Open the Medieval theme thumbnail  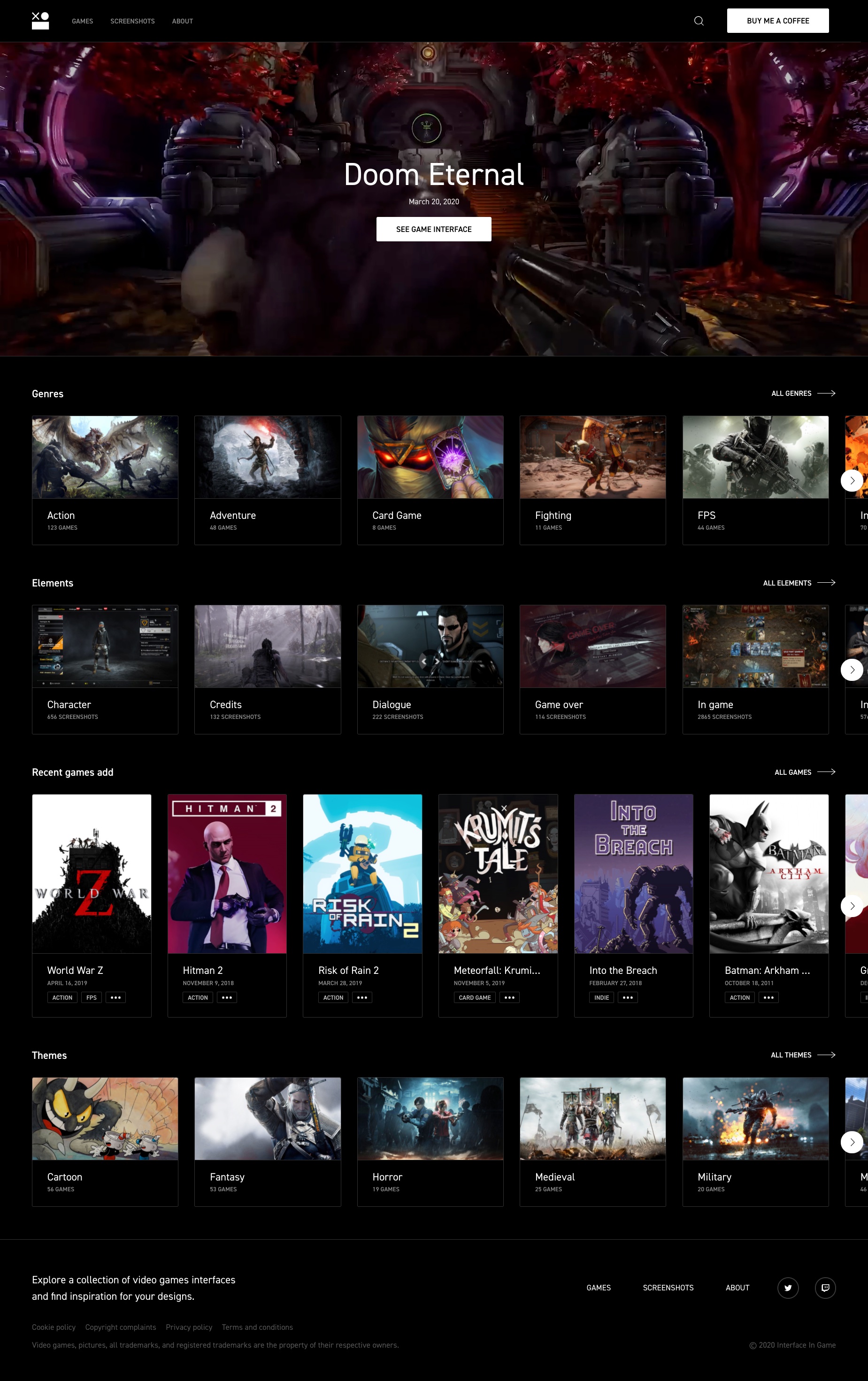coord(593,1119)
